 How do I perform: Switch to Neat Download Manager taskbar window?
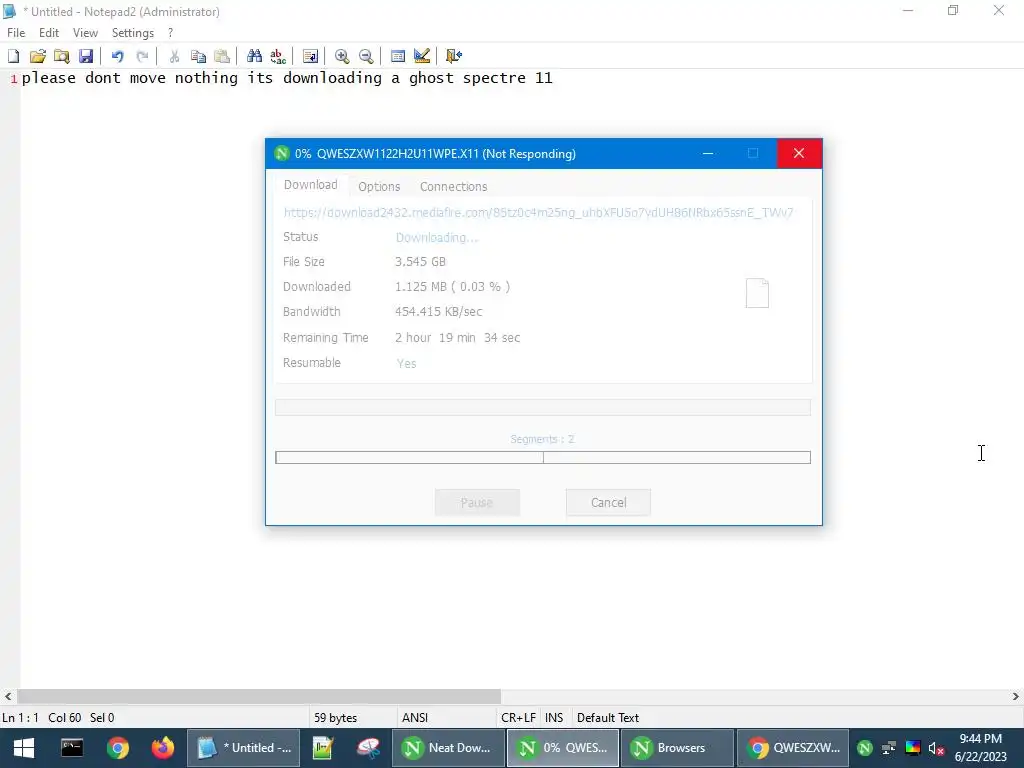[448, 748]
